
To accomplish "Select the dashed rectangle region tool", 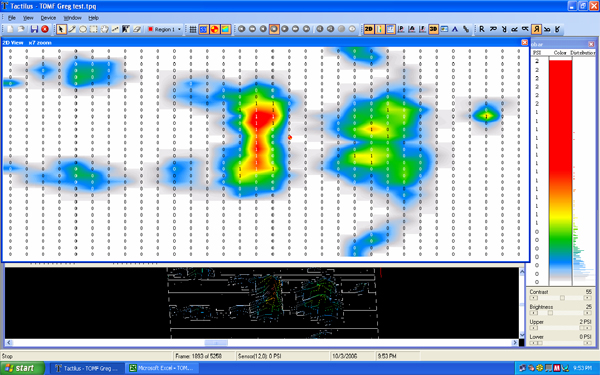I will [94, 29].
